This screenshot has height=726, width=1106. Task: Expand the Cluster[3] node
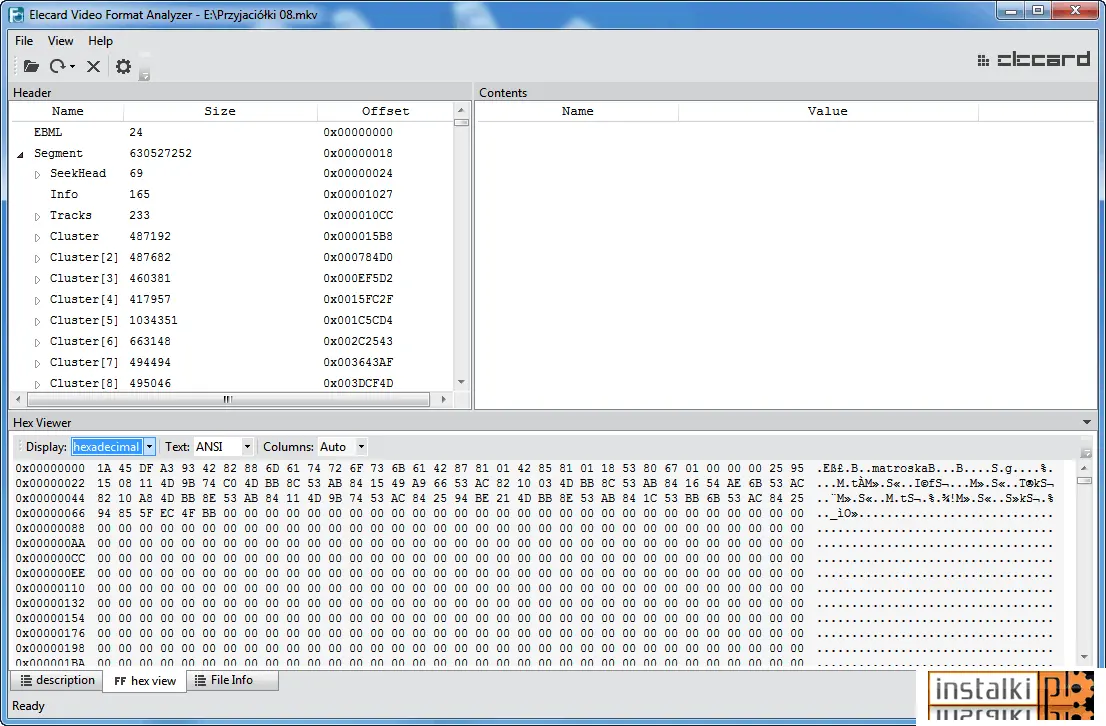(37, 280)
